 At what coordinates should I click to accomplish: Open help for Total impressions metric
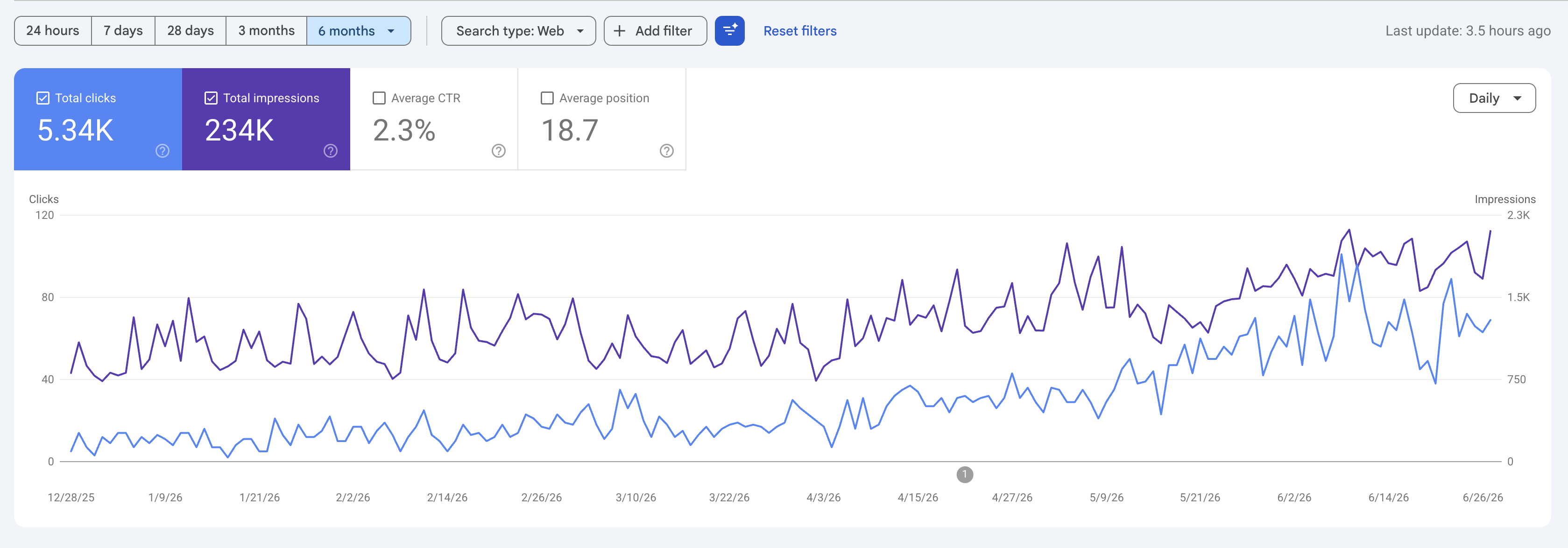point(331,151)
